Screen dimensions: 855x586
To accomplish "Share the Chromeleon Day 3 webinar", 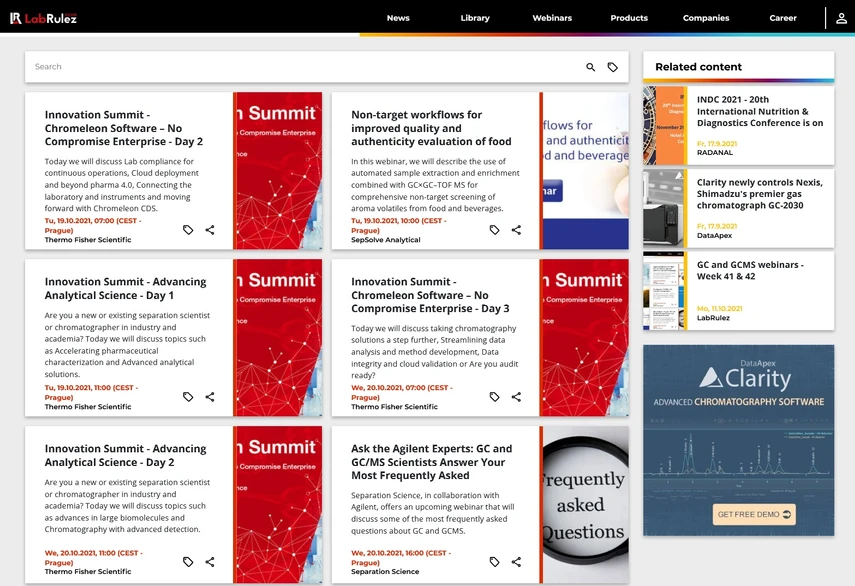I will coord(516,397).
